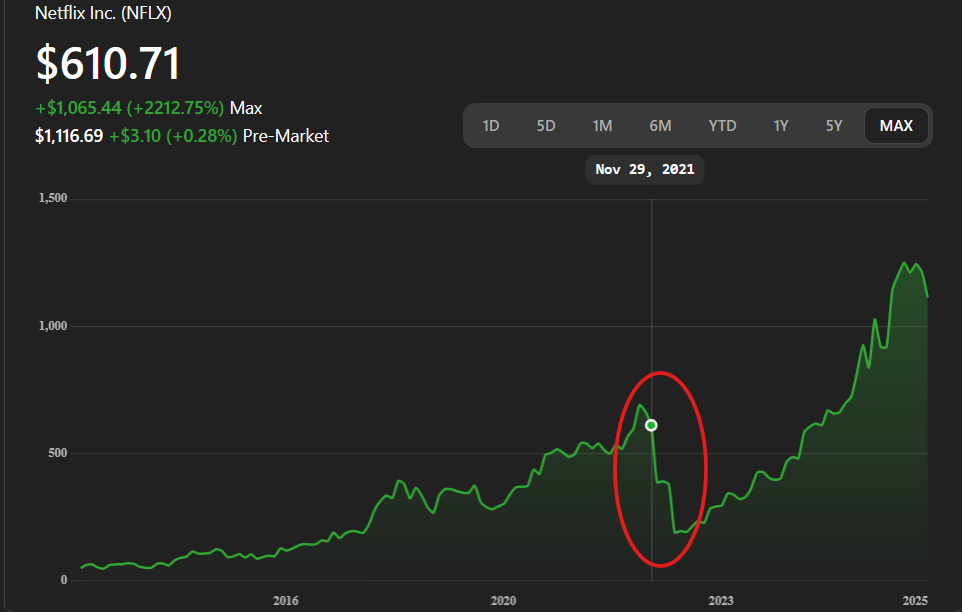962x612 pixels.
Task: Click the 0 y-axis label
Action: click(64, 579)
